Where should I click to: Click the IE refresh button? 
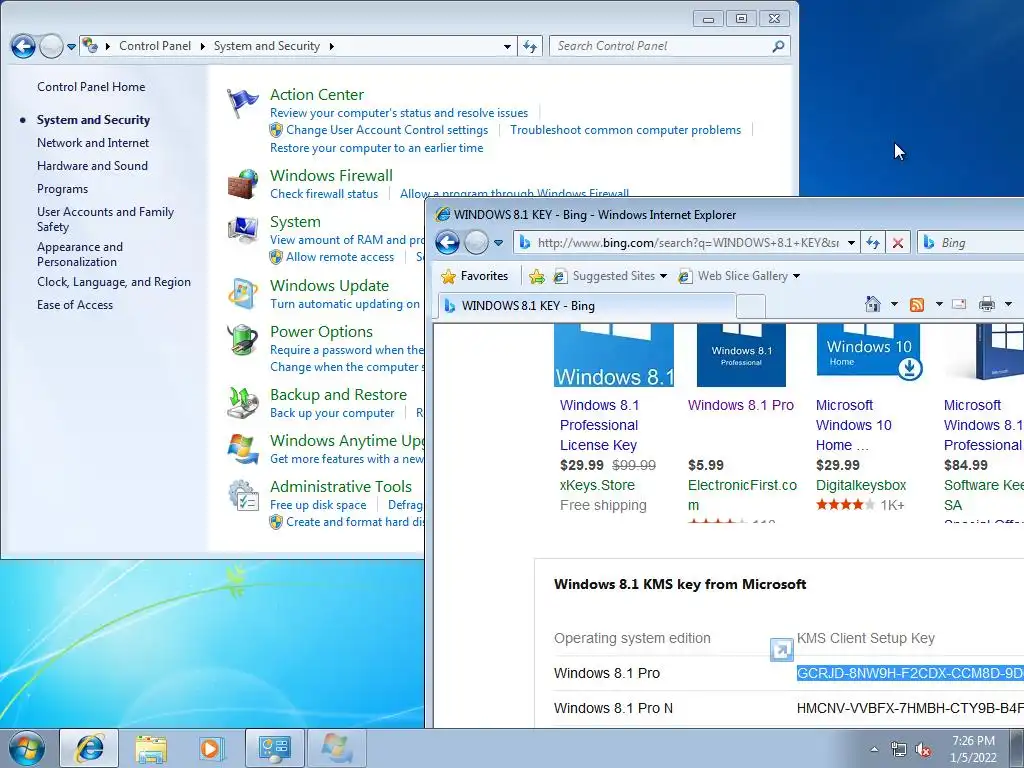pos(872,243)
